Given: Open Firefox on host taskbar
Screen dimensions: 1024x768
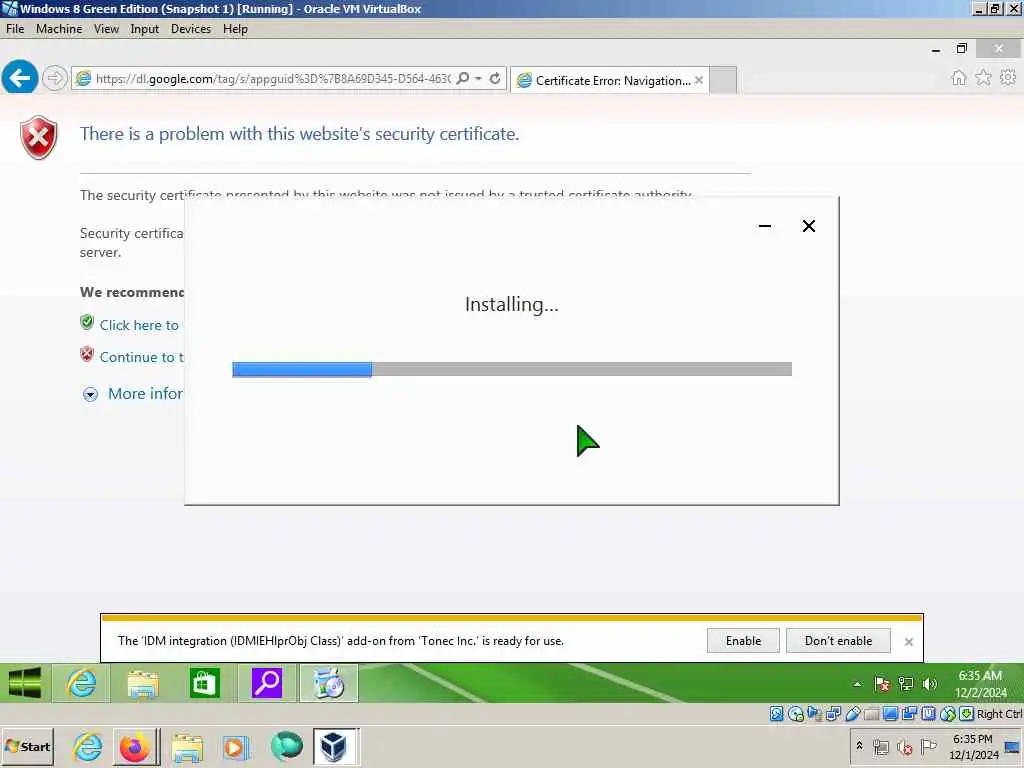Looking at the screenshot, I should tap(135, 746).
